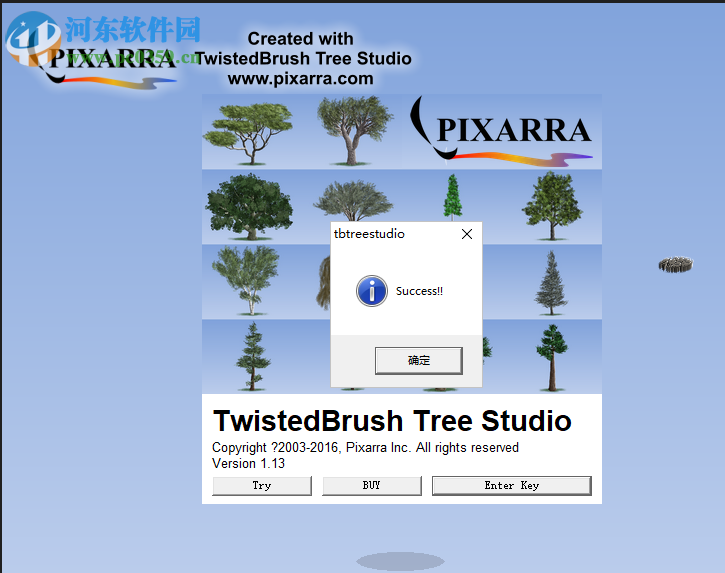Click the Pixarra logo in splash banner
The height and width of the screenshot is (573, 725).
tap(501, 131)
